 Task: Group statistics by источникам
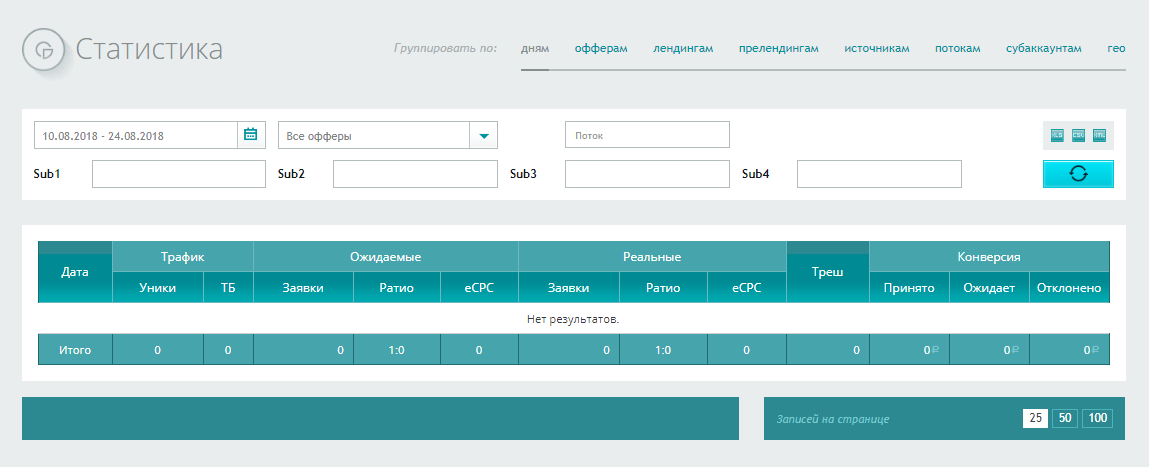click(x=877, y=48)
